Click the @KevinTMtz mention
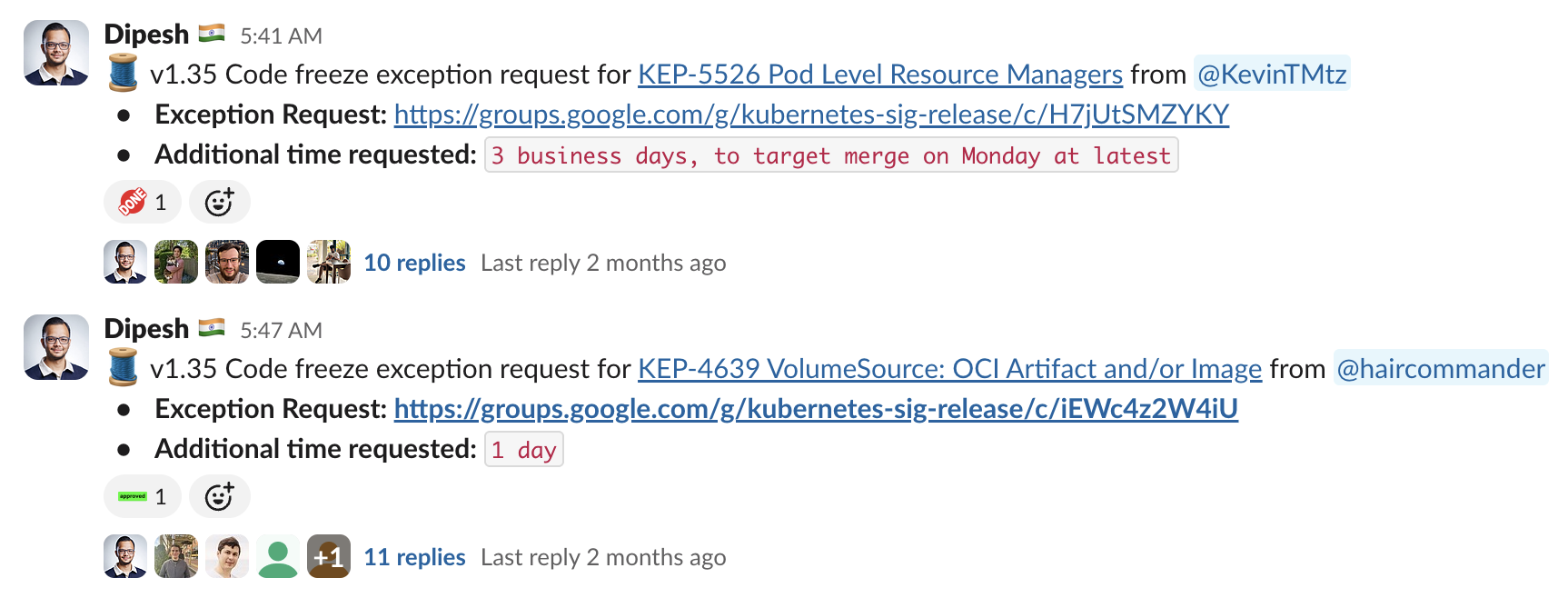Viewport: 1568px width, 598px height. point(1271,75)
